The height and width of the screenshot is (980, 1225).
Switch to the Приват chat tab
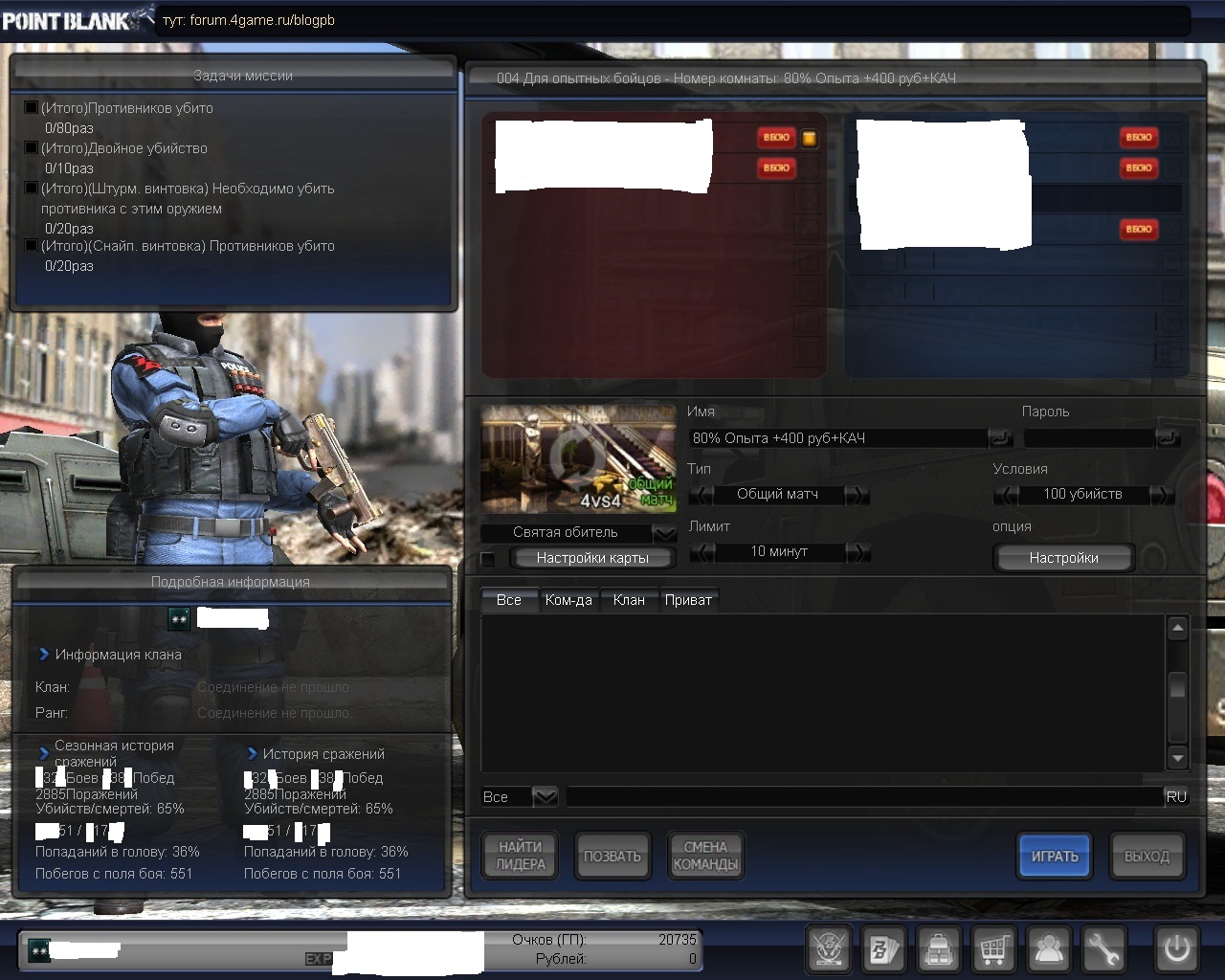coord(688,600)
